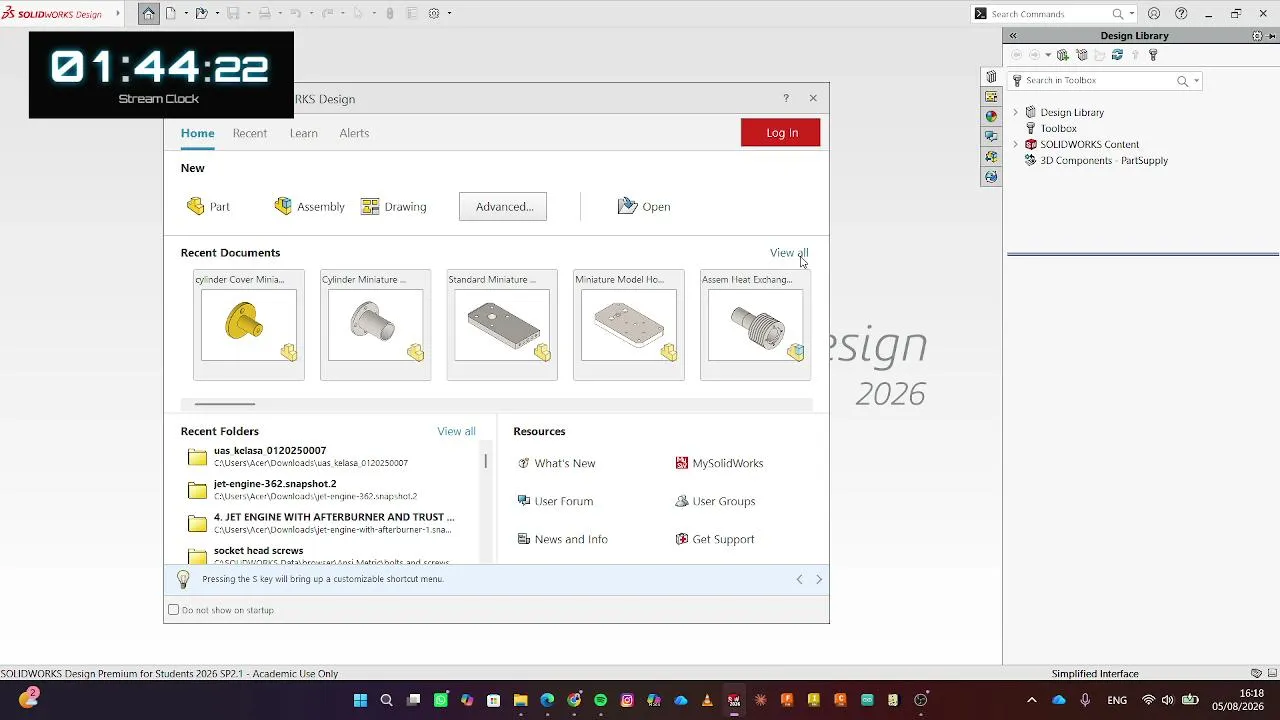The width and height of the screenshot is (1280, 720).
Task: Click the red Log In button
Action: [781, 133]
